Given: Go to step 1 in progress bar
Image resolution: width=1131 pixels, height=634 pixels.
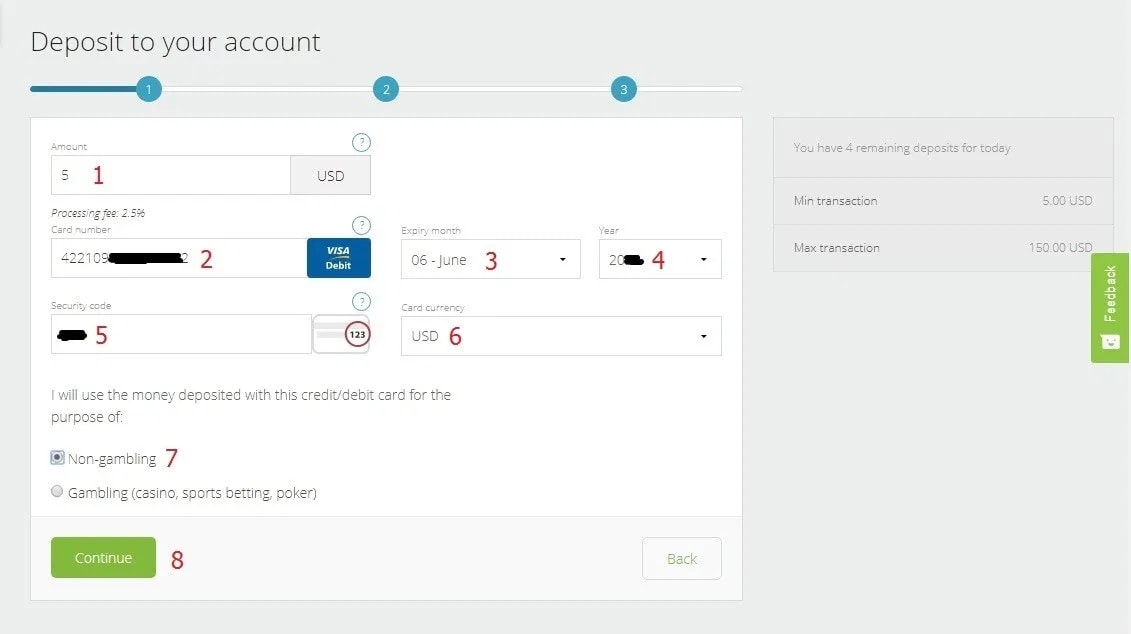Looking at the screenshot, I should [149, 89].
